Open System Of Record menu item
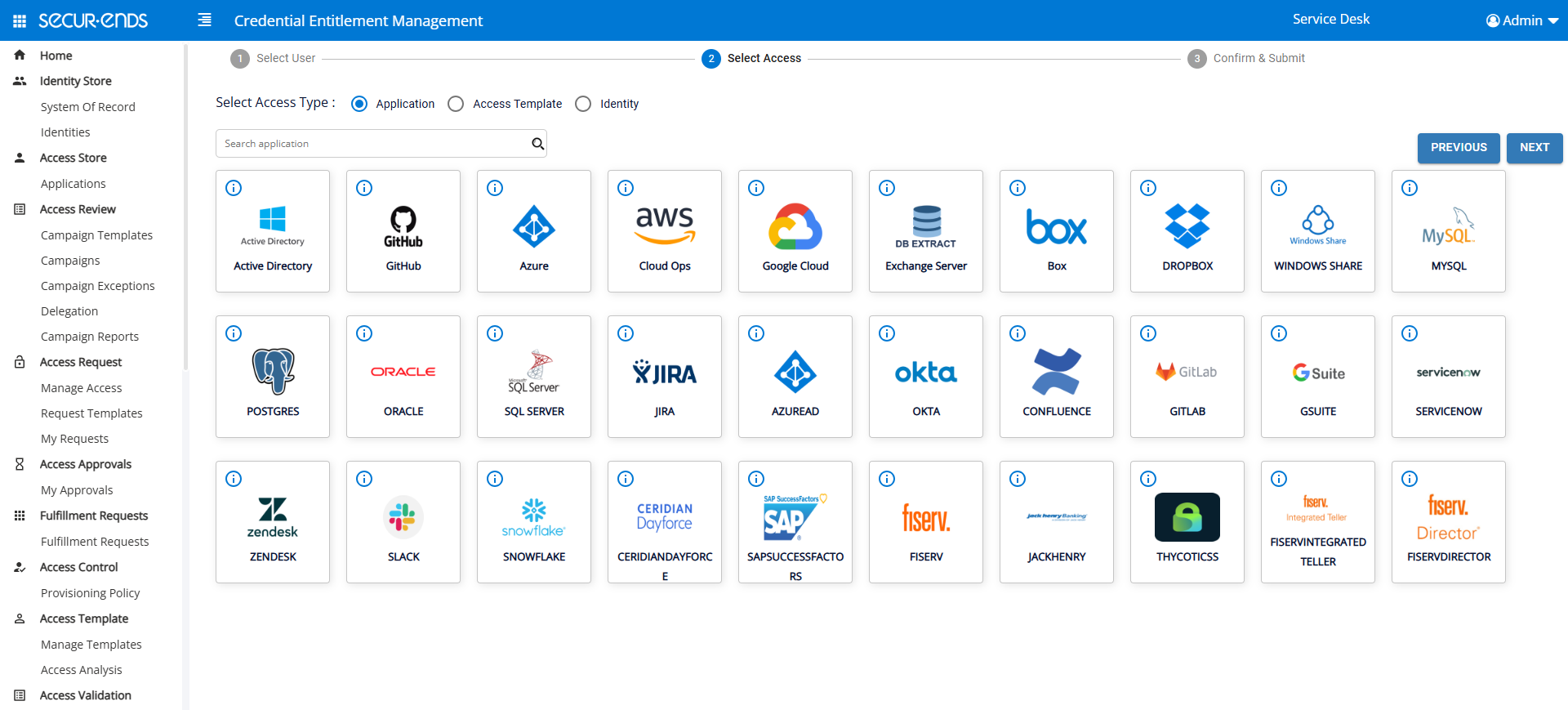Image resolution: width=1568 pixels, height=710 pixels. (88, 107)
